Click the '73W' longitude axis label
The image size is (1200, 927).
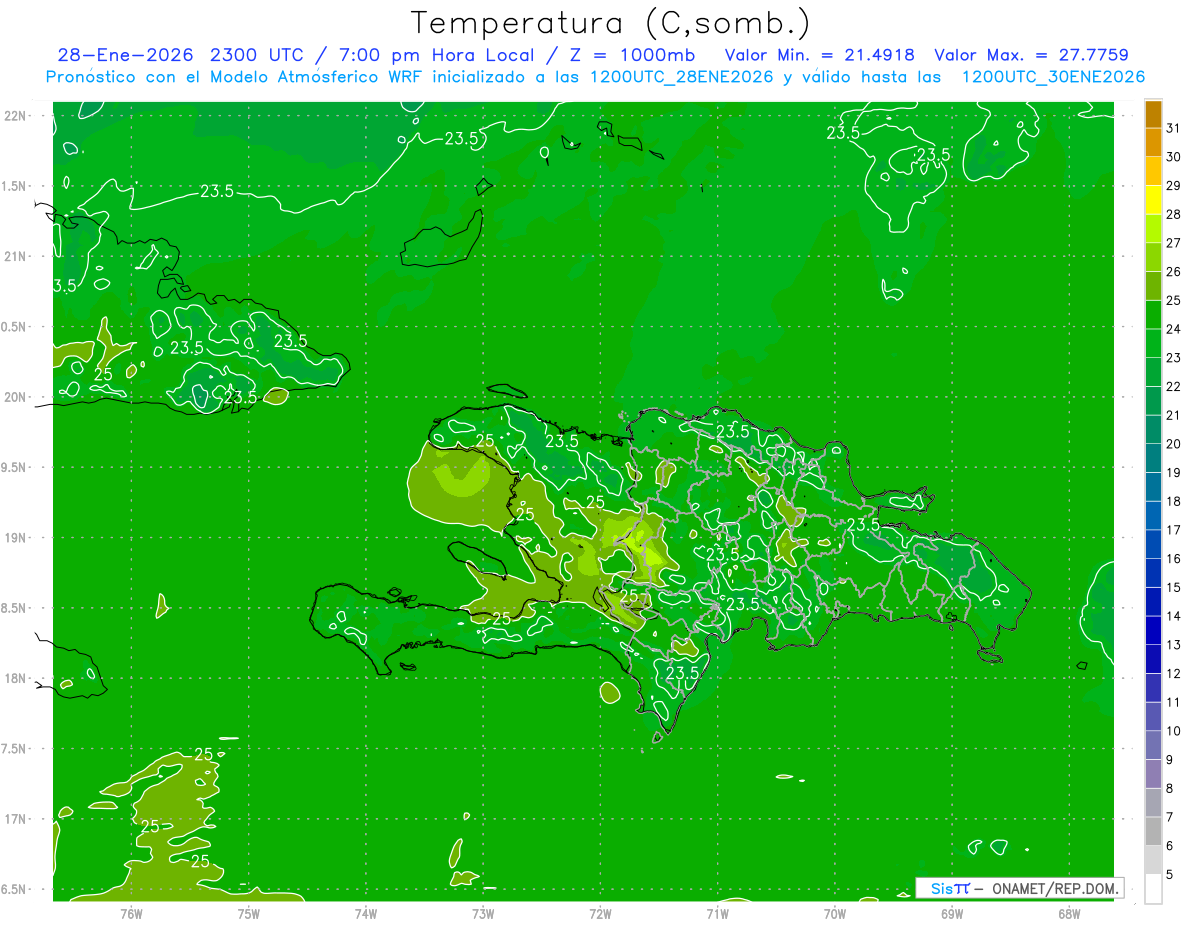483,913
